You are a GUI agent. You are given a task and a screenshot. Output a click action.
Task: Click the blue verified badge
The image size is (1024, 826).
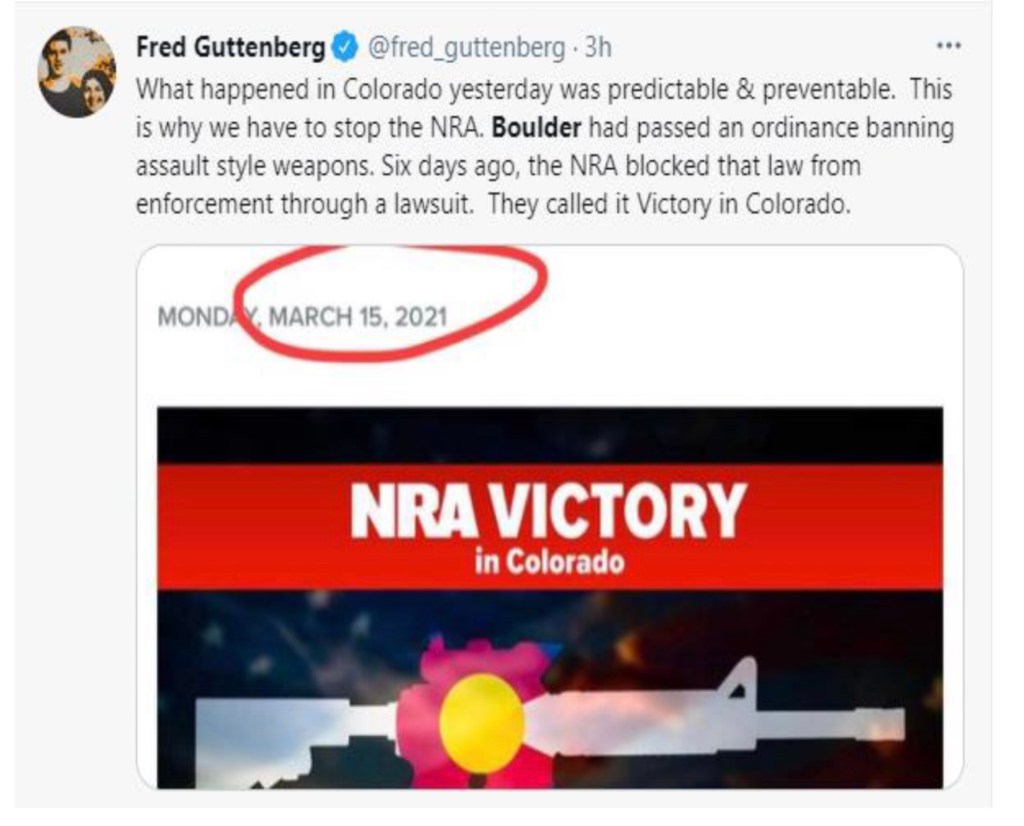(x=345, y=47)
